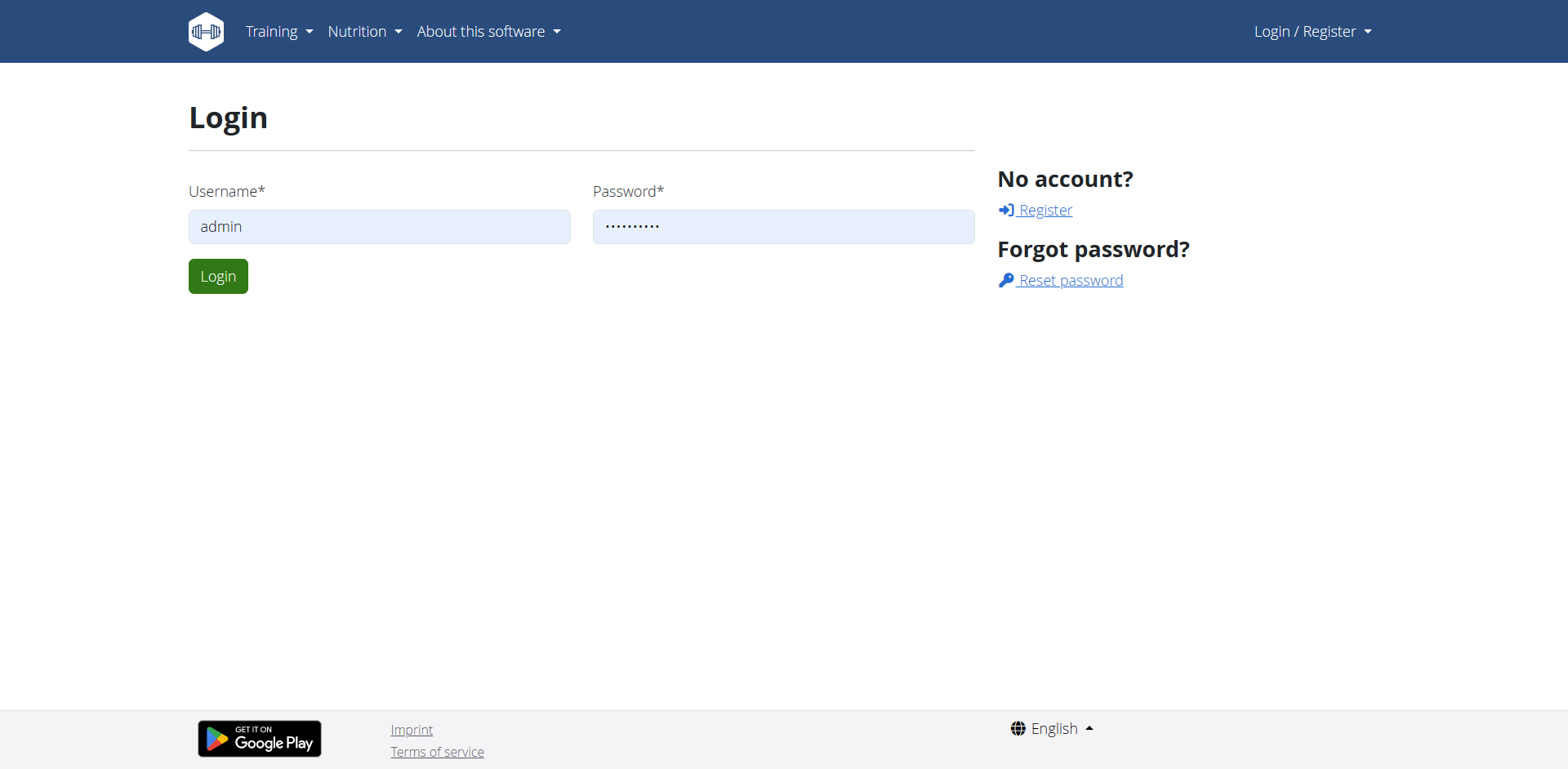Click the up caret beside English
The image size is (1568, 769).
[1089, 728]
